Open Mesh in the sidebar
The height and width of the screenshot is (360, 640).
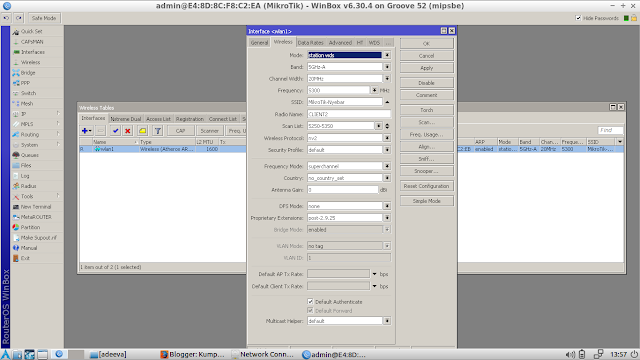(x=27, y=104)
